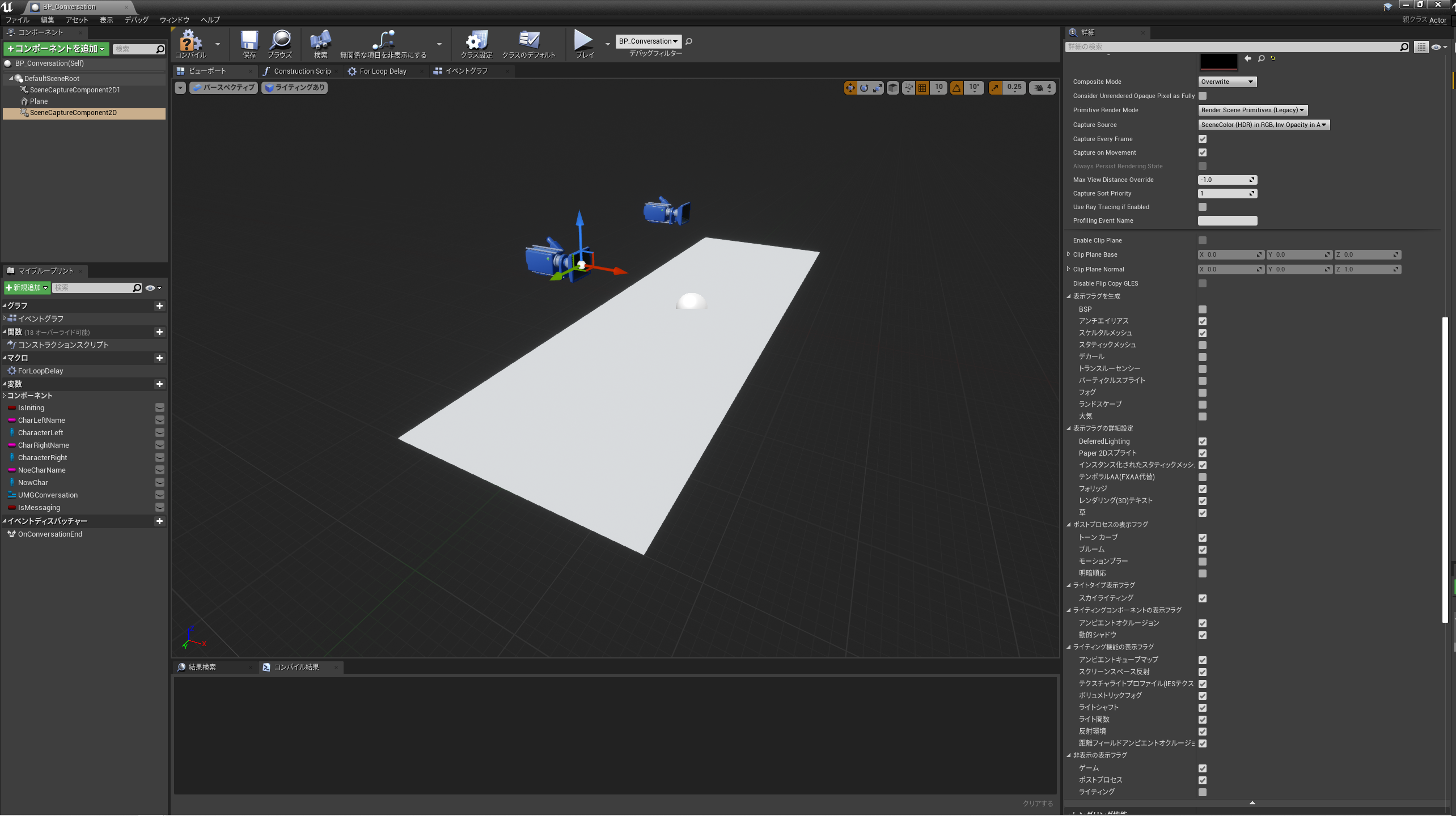Select the Plane component in tree
Viewport: 1456px width, 816px height.
coord(39,101)
